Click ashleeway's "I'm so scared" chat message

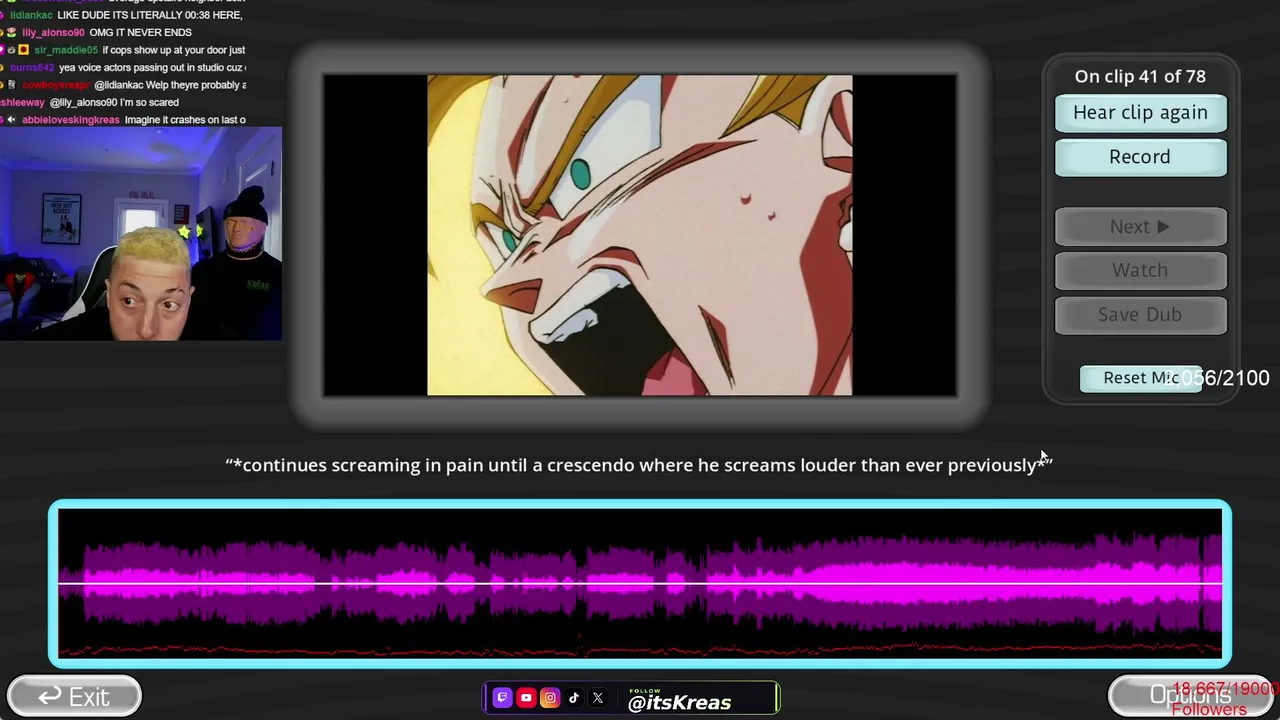click(90, 103)
